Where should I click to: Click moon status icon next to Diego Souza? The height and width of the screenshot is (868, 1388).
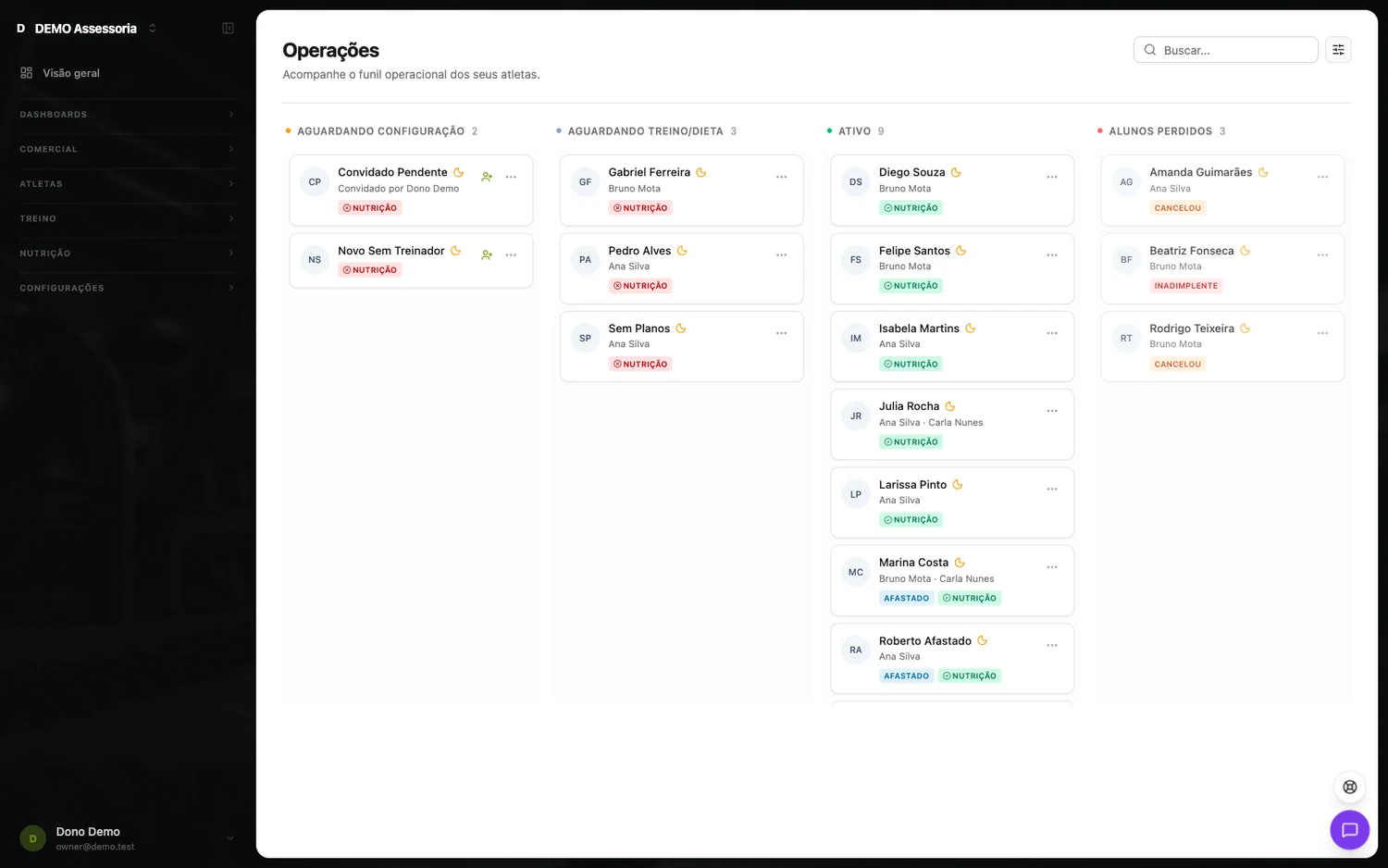(x=956, y=172)
